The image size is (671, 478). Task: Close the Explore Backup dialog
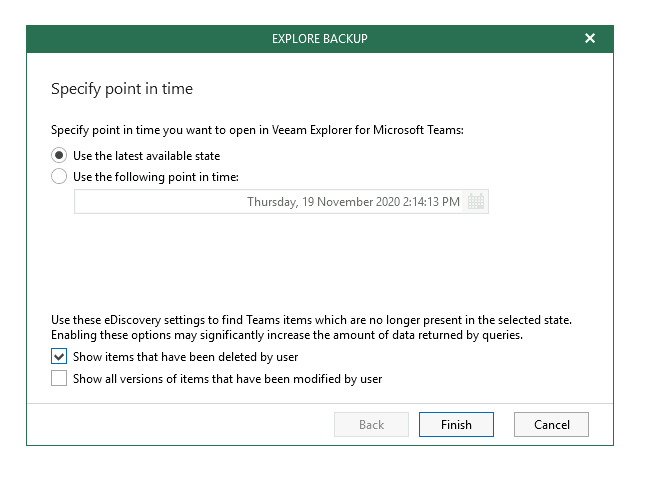[590, 39]
